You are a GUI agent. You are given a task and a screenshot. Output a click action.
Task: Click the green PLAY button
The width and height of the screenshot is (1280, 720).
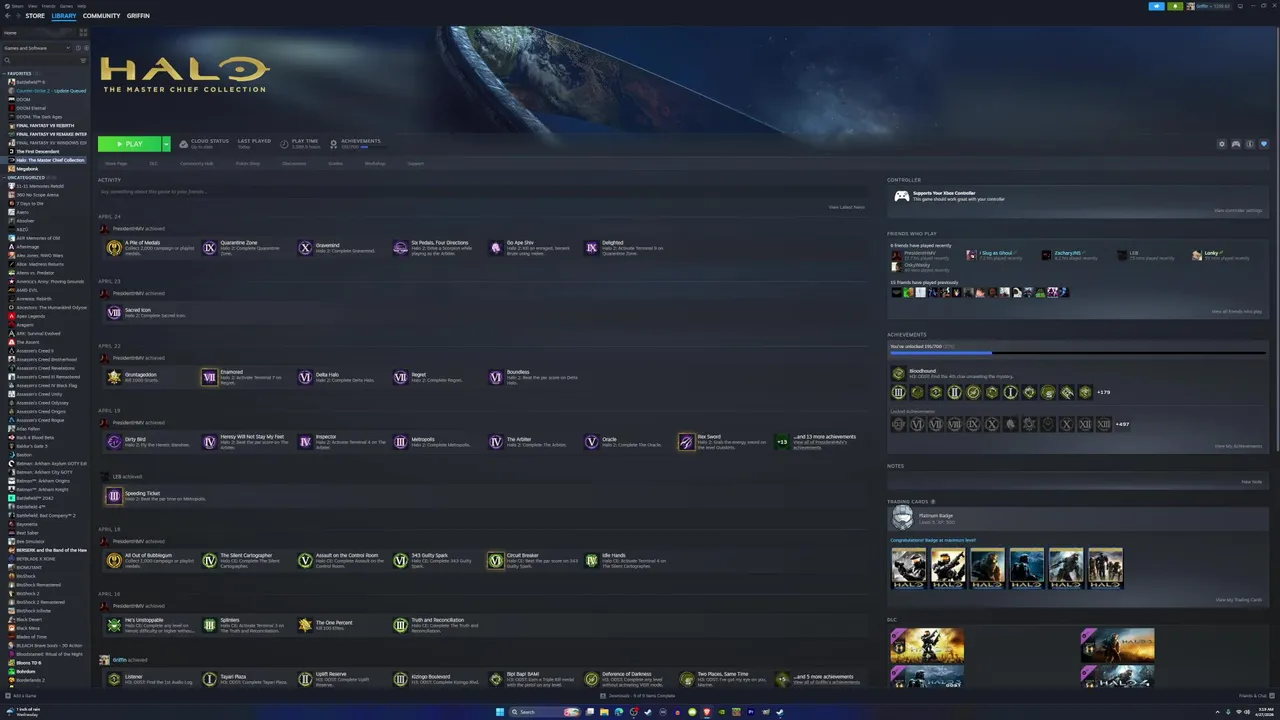pos(129,144)
